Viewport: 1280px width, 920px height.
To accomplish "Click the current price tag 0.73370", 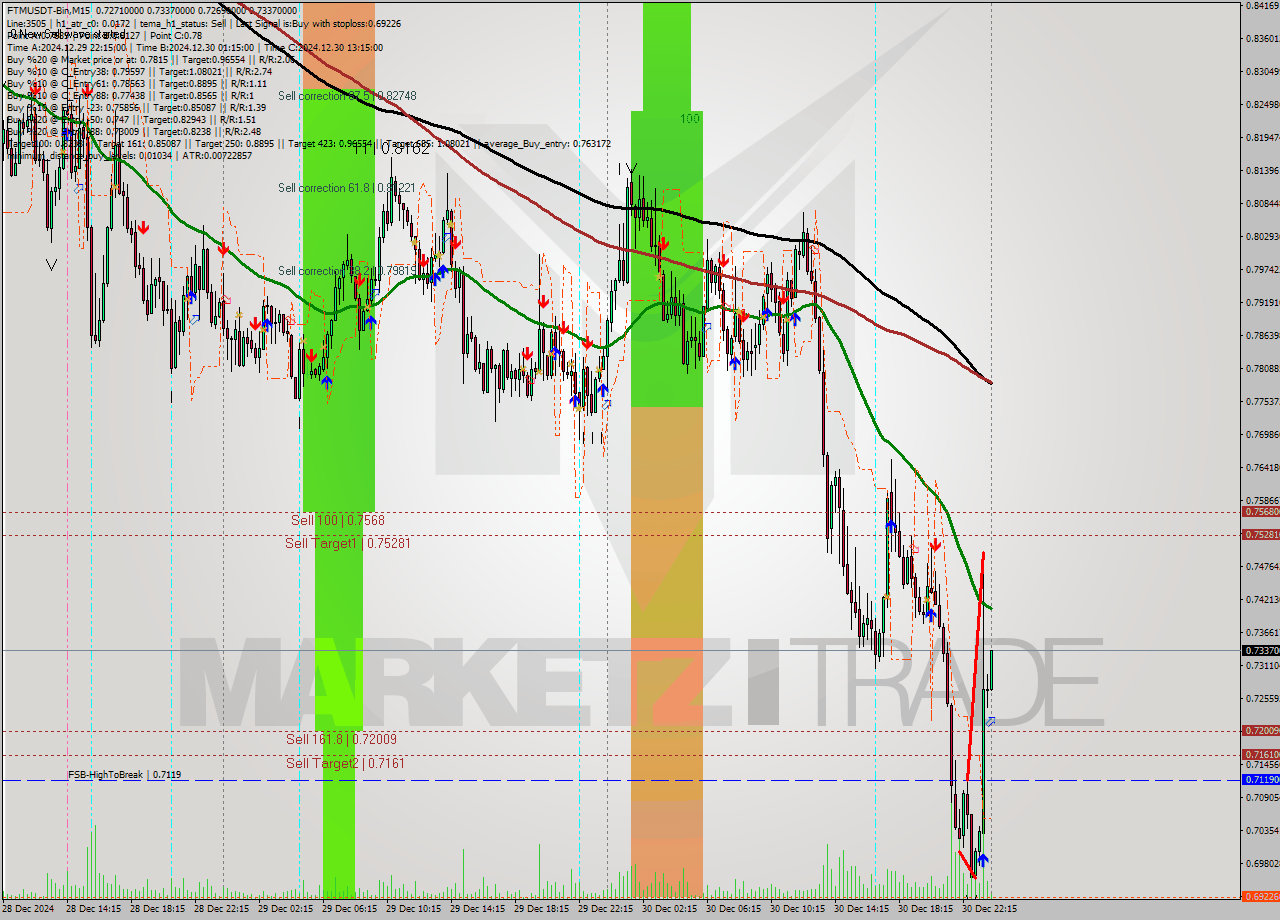I will pyautogui.click(x=1261, y=650).
